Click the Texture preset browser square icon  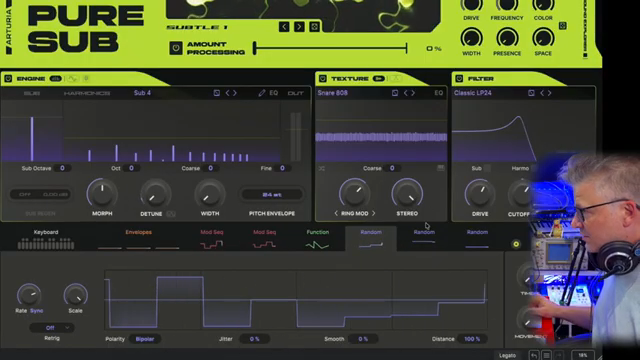[395, 93]
